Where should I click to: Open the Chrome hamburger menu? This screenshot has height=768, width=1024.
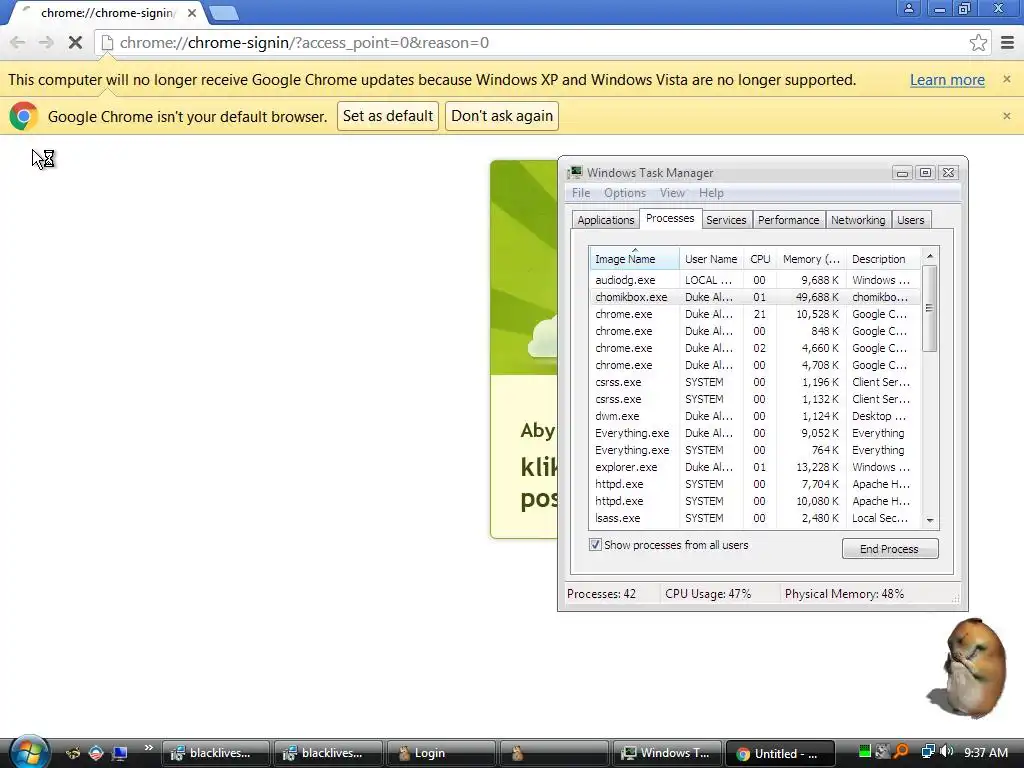point(1008,43)
